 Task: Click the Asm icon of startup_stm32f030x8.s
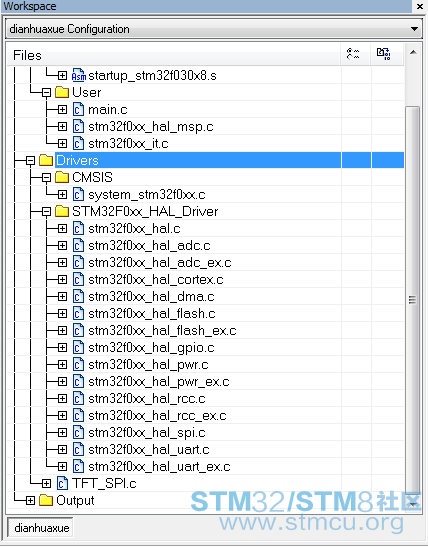[x=78, y=75]
